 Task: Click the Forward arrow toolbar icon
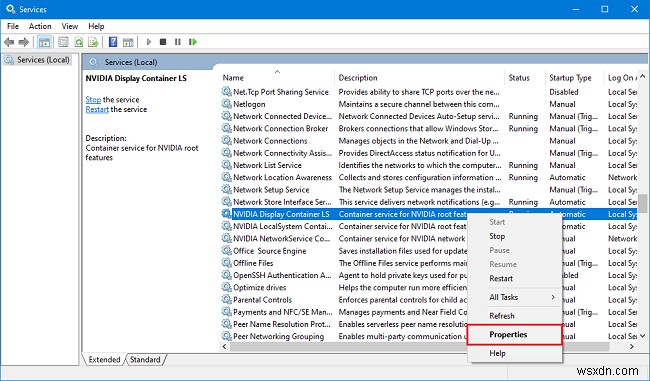(24, 42)
